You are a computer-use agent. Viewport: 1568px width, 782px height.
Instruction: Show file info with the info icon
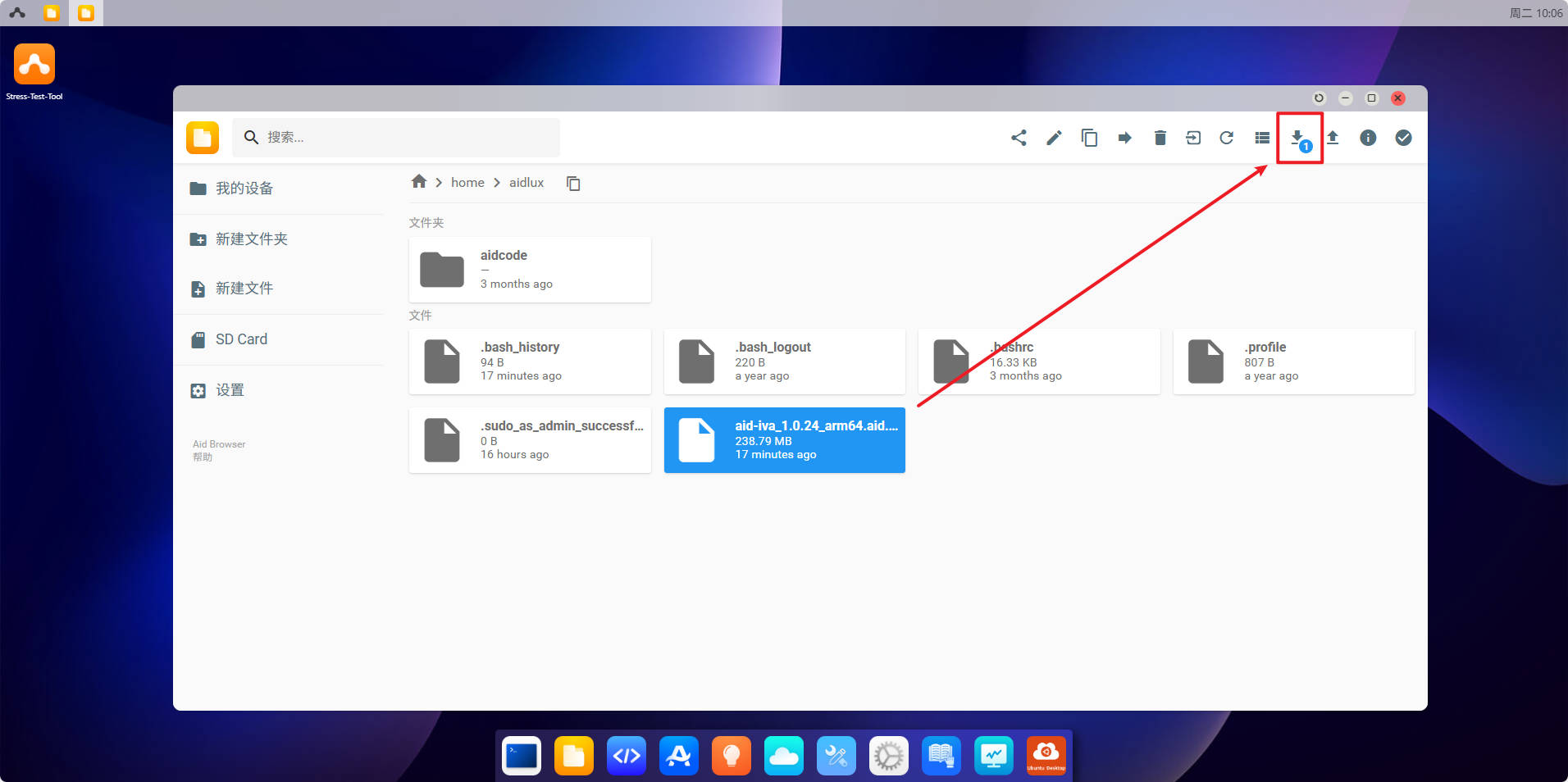[x=1368, y=138]
